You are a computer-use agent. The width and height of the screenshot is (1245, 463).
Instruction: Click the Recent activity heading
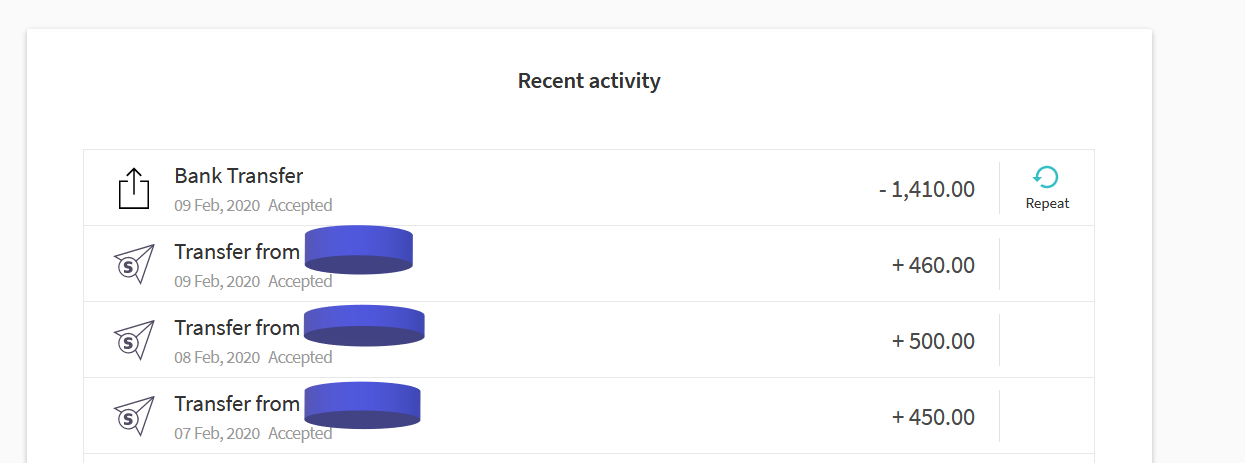[x=589, y=81]
